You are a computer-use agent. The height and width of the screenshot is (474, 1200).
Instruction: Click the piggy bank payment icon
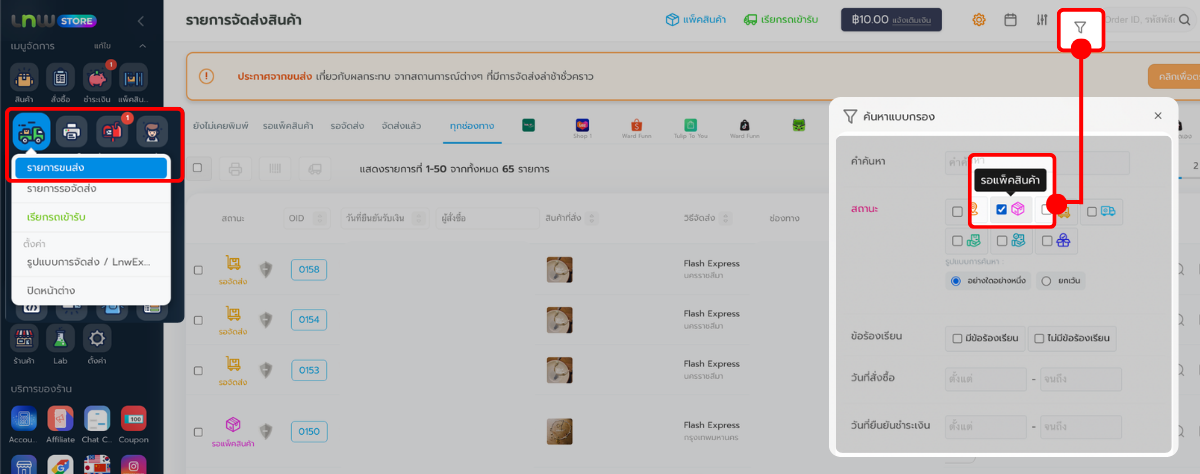97,78
